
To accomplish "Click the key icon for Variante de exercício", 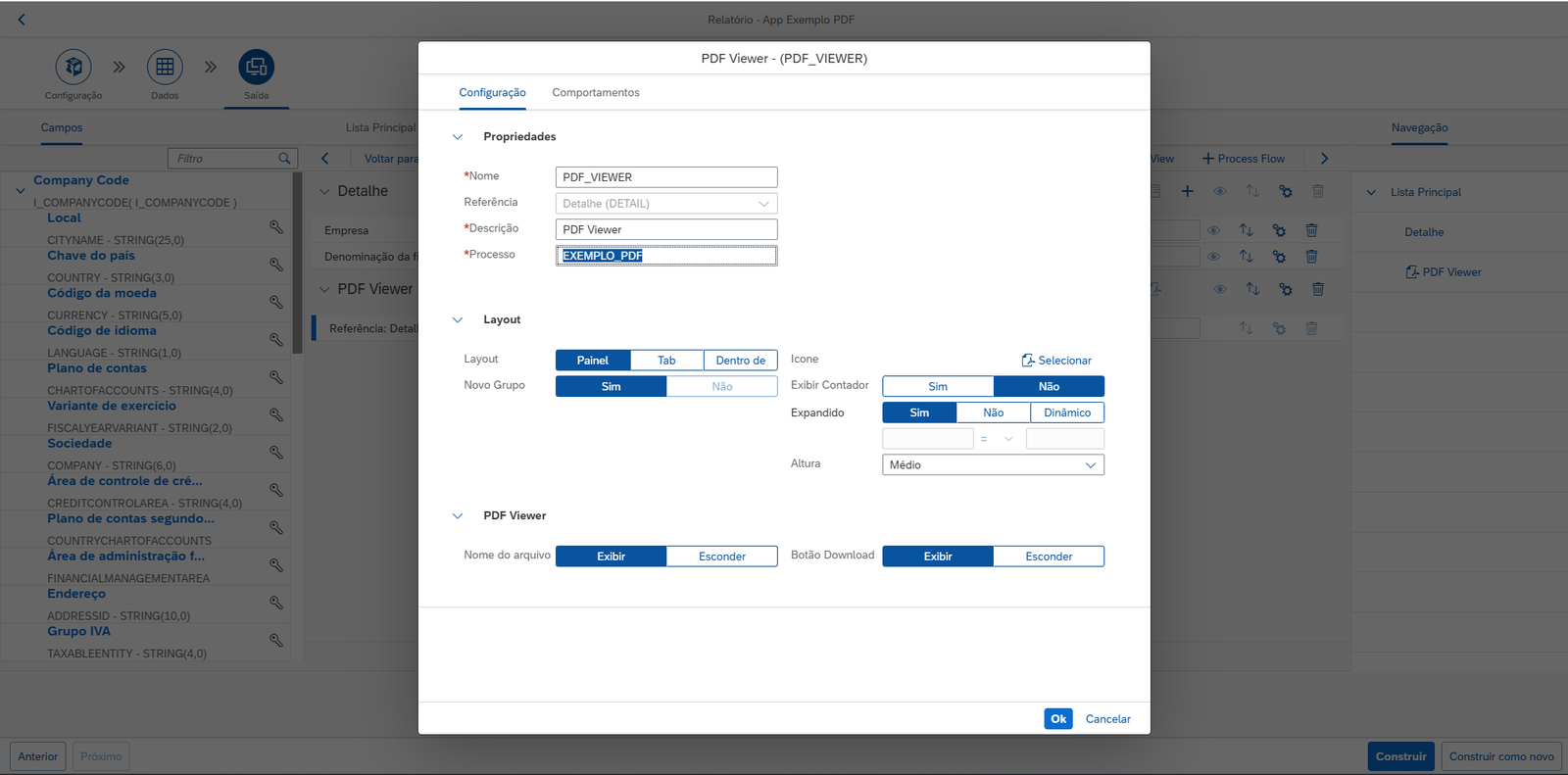I will point(276,415).
